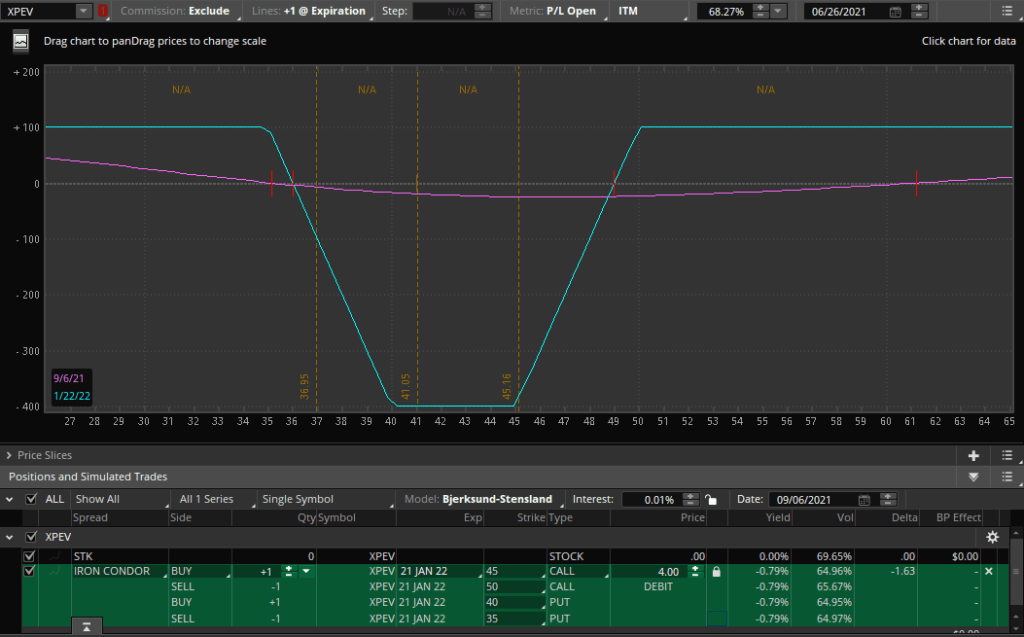Click the unlock icon next to Interest field

(x=710, y=499)
